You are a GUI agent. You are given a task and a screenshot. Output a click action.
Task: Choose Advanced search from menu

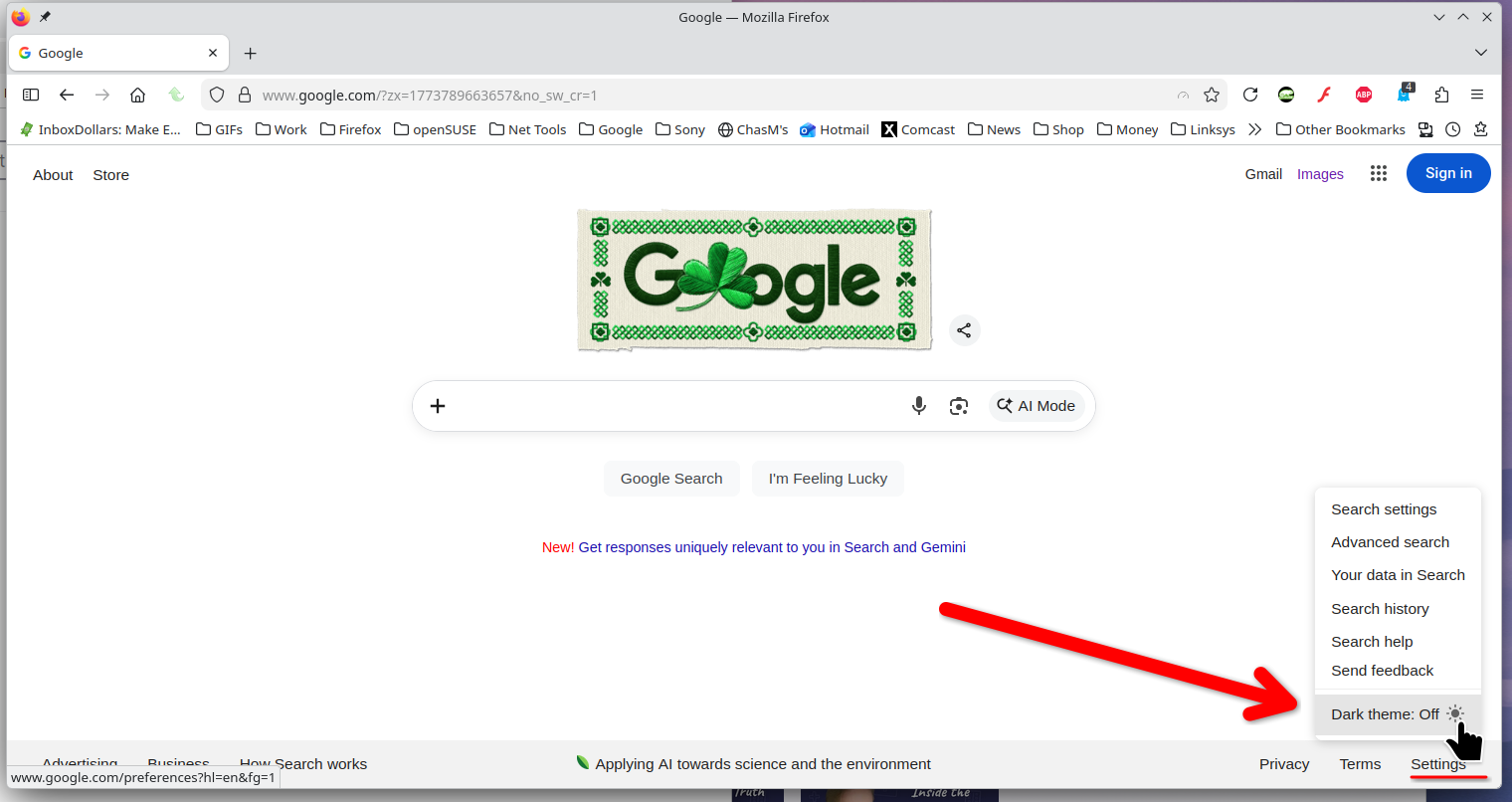(x=1391, y=542)
